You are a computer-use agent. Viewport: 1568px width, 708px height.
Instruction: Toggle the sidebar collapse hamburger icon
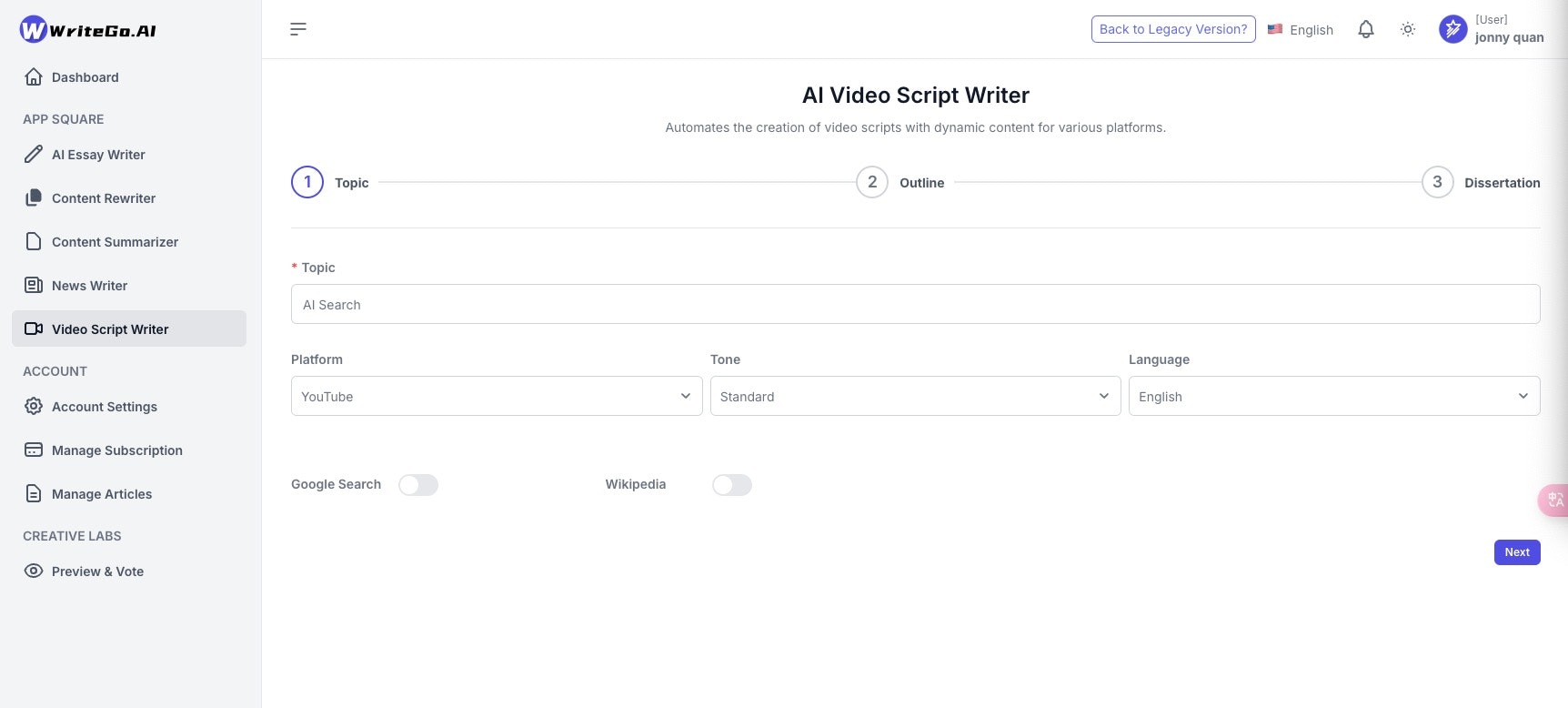[298, 29]
